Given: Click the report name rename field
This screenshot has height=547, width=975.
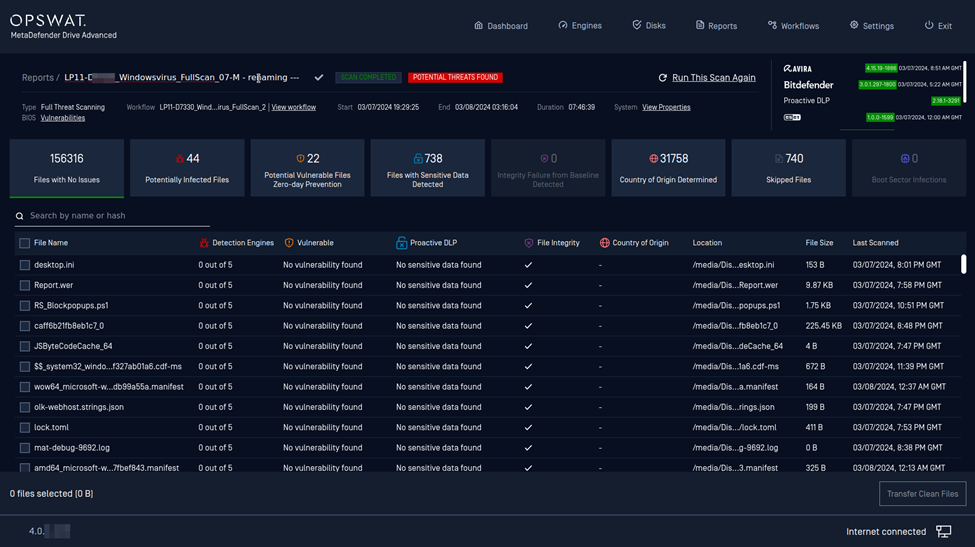Looking at the screenshot, I should click(182, 78).
